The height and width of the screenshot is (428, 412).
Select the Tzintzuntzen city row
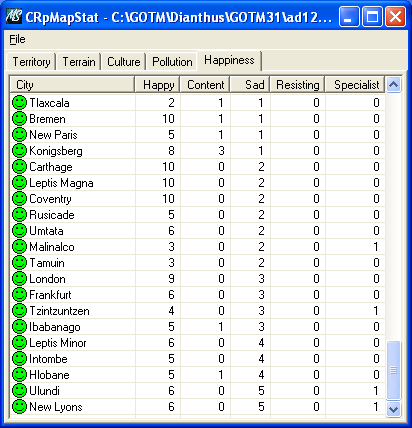tap(198, 311)
